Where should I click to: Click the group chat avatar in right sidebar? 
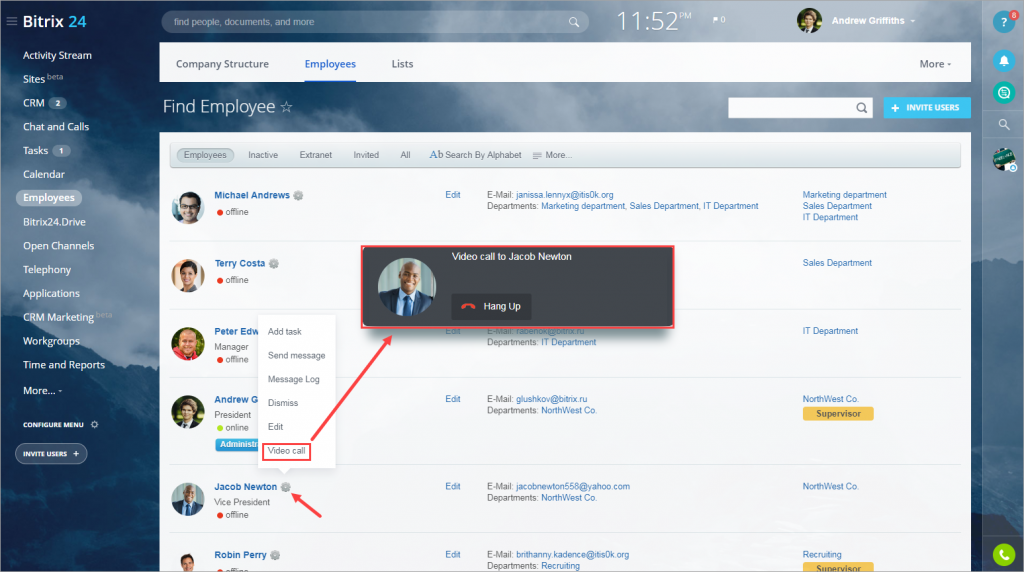pos(1004,159)
